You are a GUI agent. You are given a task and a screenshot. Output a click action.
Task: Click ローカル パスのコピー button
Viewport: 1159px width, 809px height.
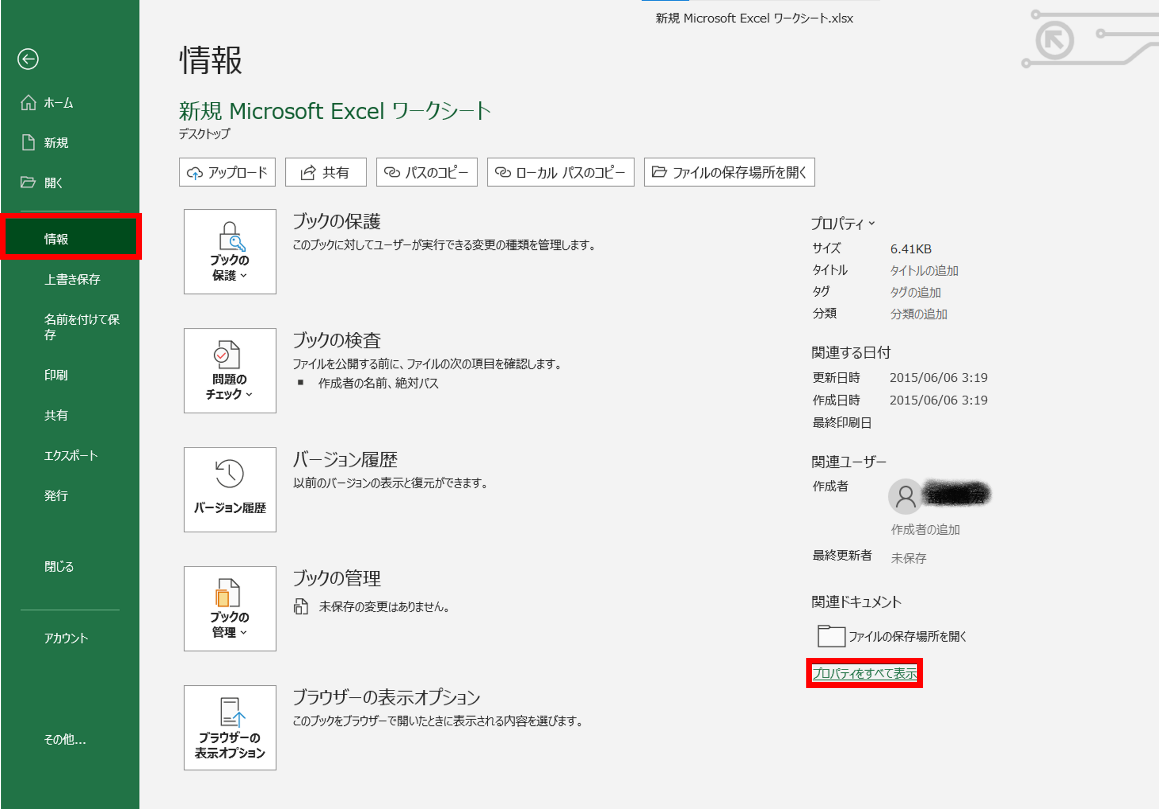coord(560,172)
